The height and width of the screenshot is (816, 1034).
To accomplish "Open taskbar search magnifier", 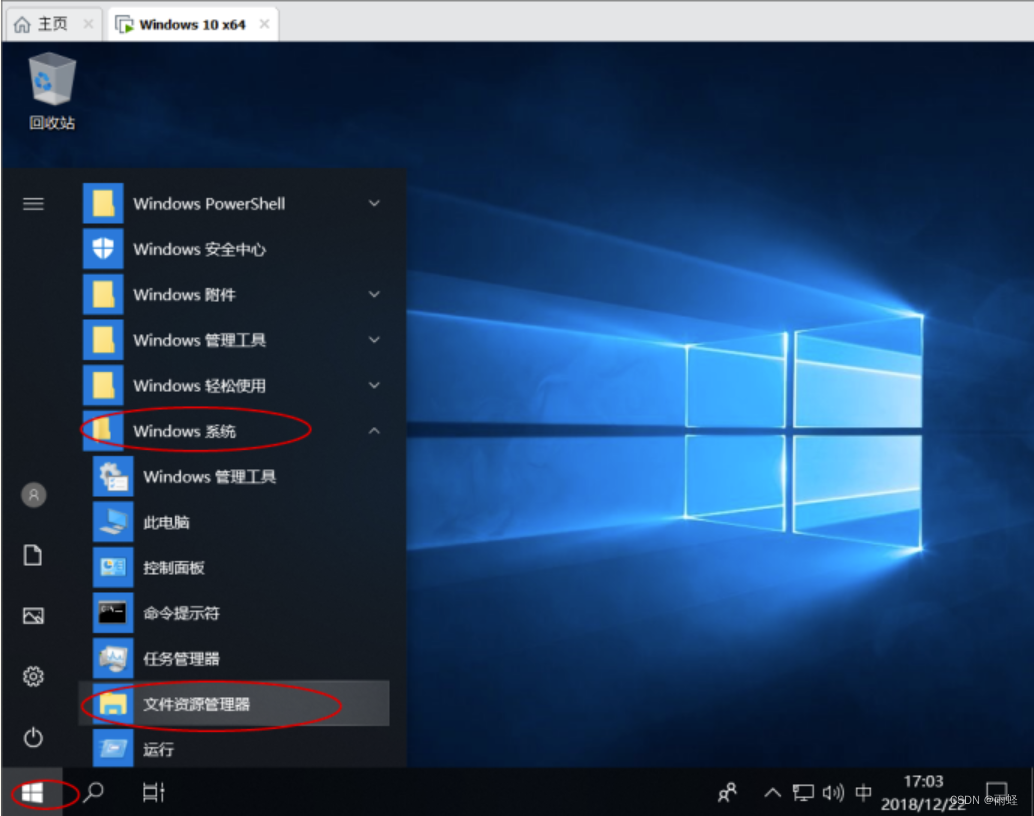I will [94, 792].
